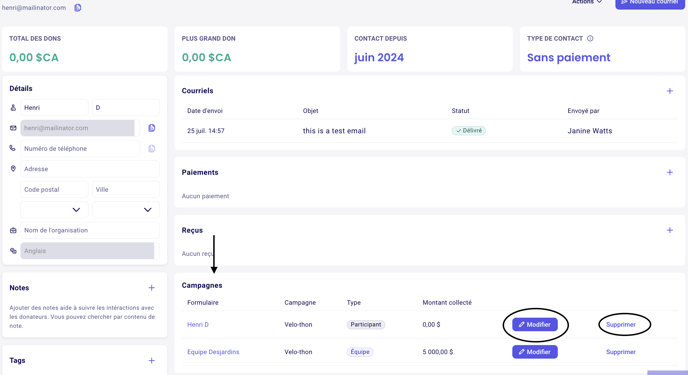Click Modifier button for Equipe Desjardins
This screenshot has height=375, width=688.
tap(535, 352)
